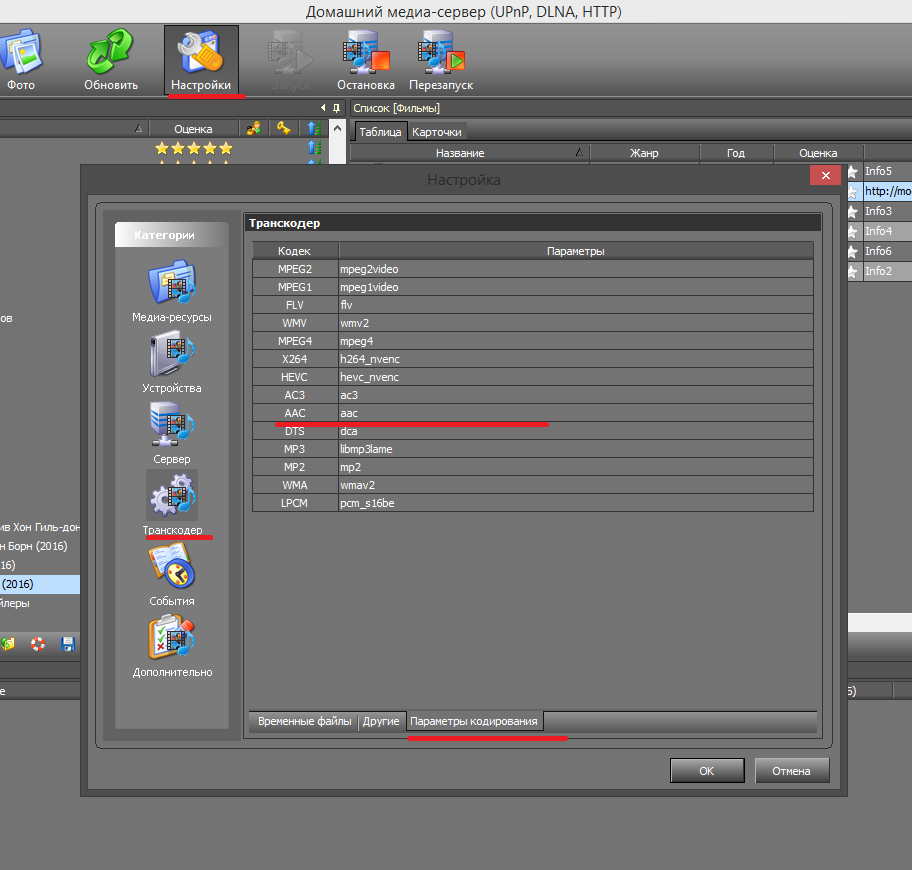This screenshot has height=870, width=912.
Task: Switch to Другие tab
Action: pos(381,721)
